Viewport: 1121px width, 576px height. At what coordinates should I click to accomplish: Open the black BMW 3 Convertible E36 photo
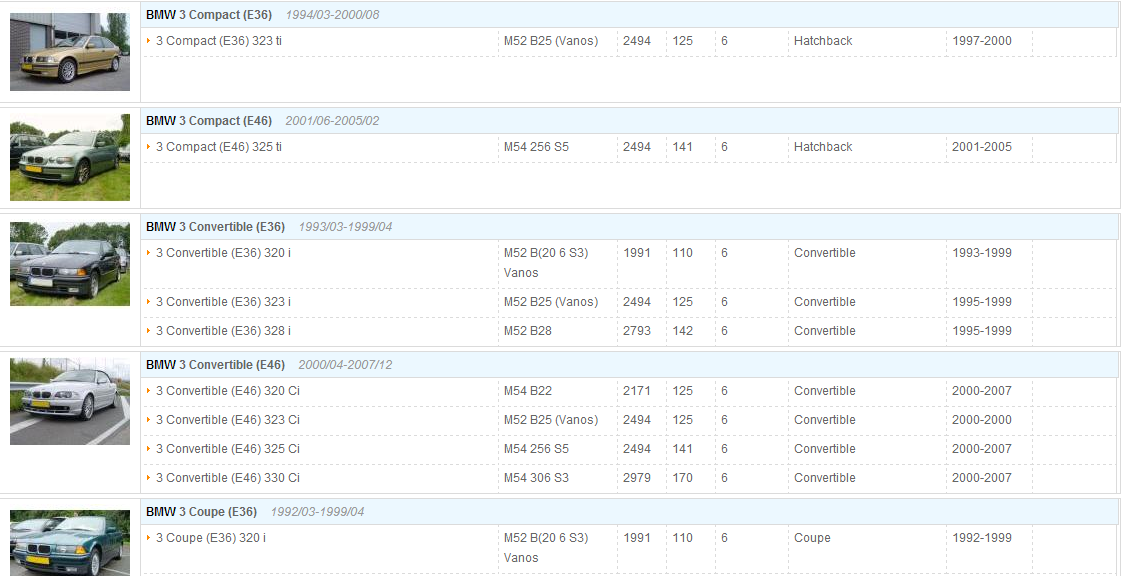pyautogui.click(x=70, y=263)
